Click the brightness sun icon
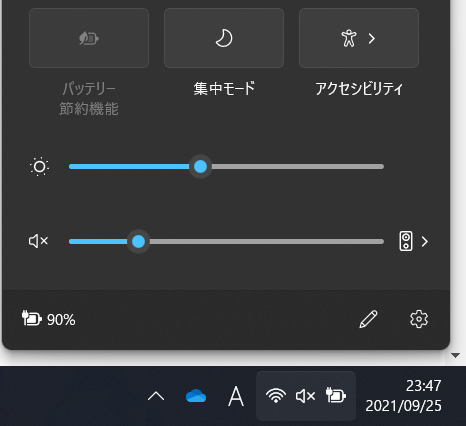 point(39,166)
